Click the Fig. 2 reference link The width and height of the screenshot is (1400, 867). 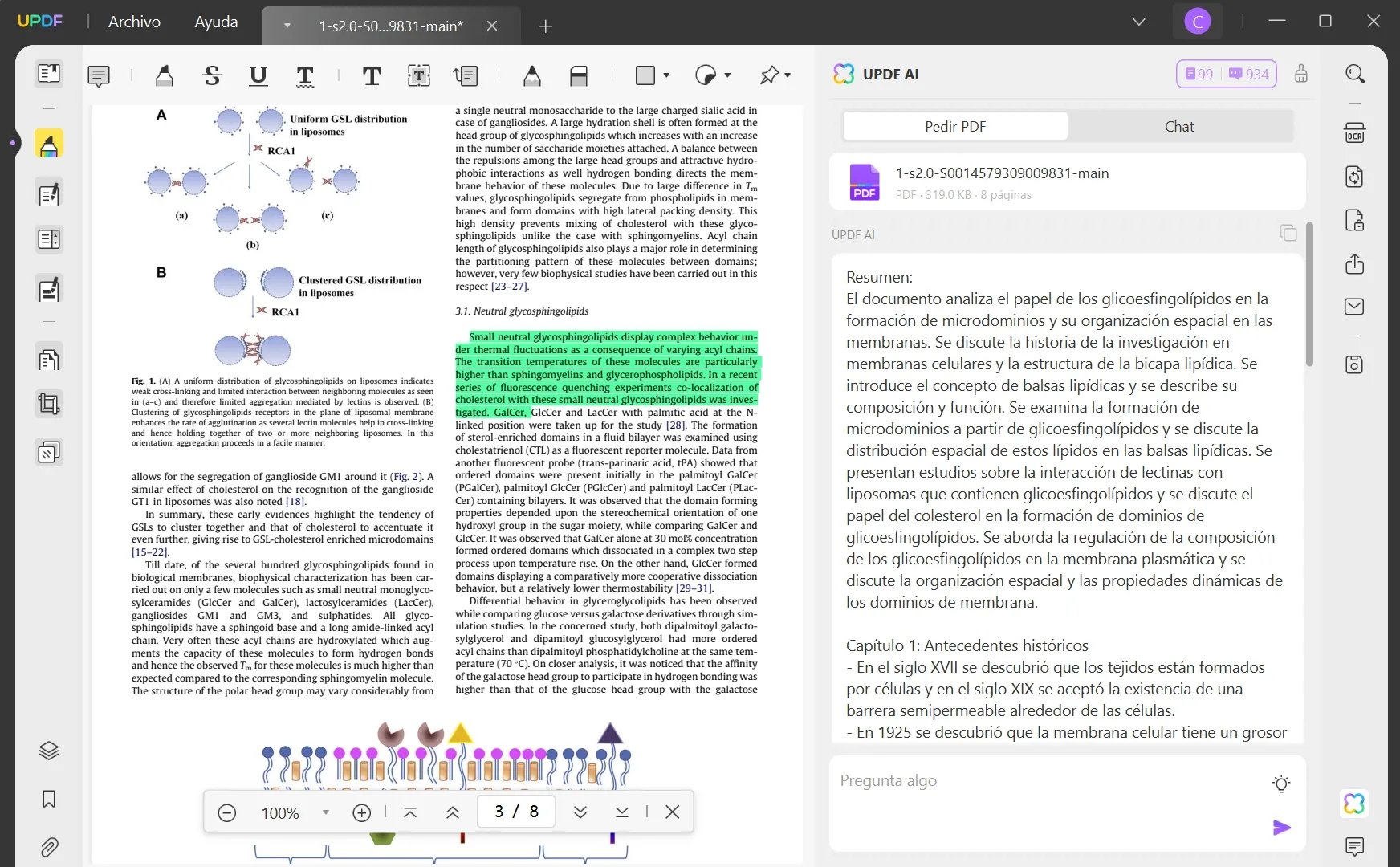pyautogui.click(x=406, y=477)
